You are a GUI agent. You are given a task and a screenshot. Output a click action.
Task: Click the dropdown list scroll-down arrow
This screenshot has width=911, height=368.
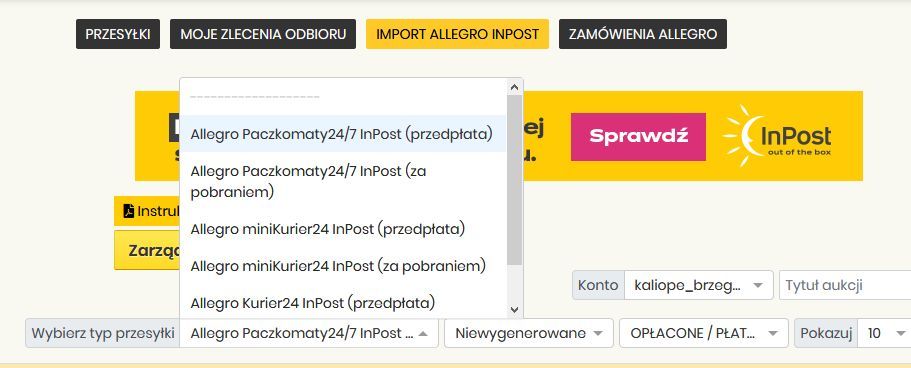pos(514,310)
